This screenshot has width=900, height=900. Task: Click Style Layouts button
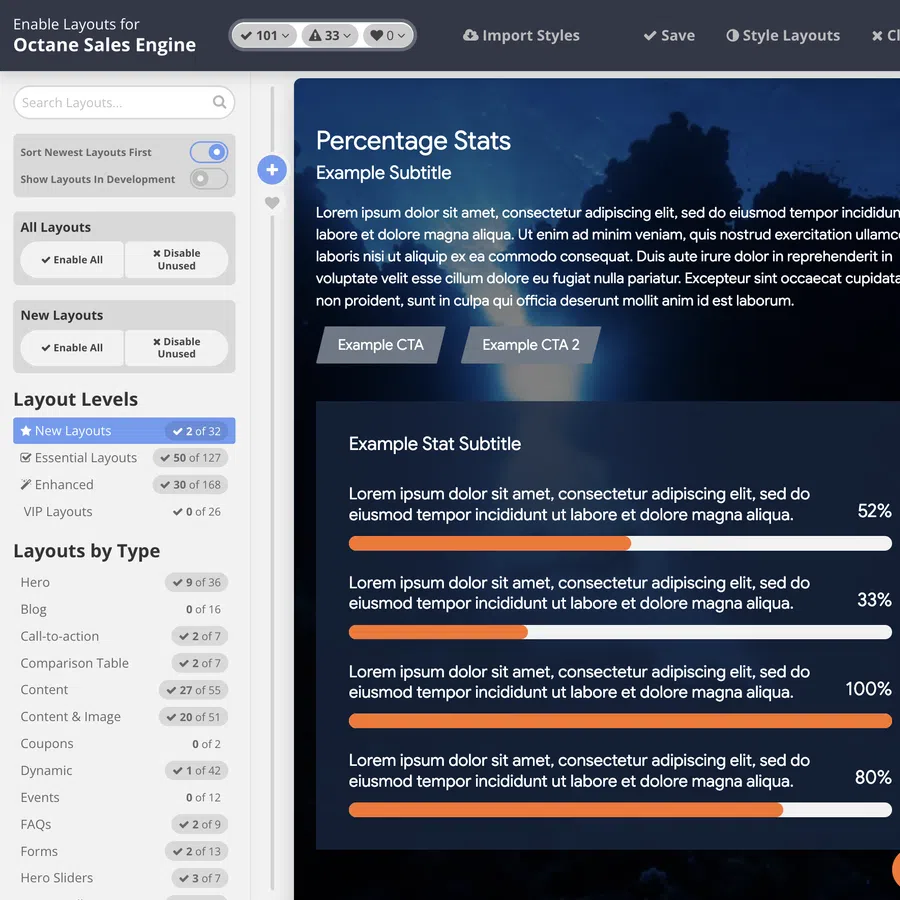coord(783,36)
